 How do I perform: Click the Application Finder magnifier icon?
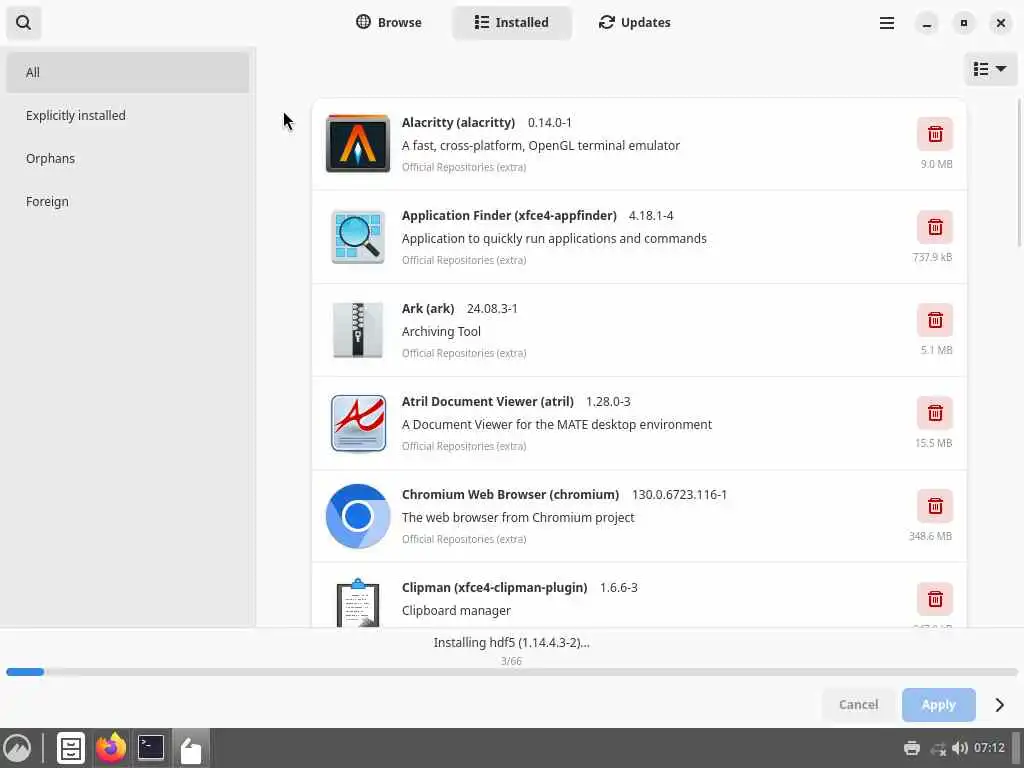pos(358,236)
